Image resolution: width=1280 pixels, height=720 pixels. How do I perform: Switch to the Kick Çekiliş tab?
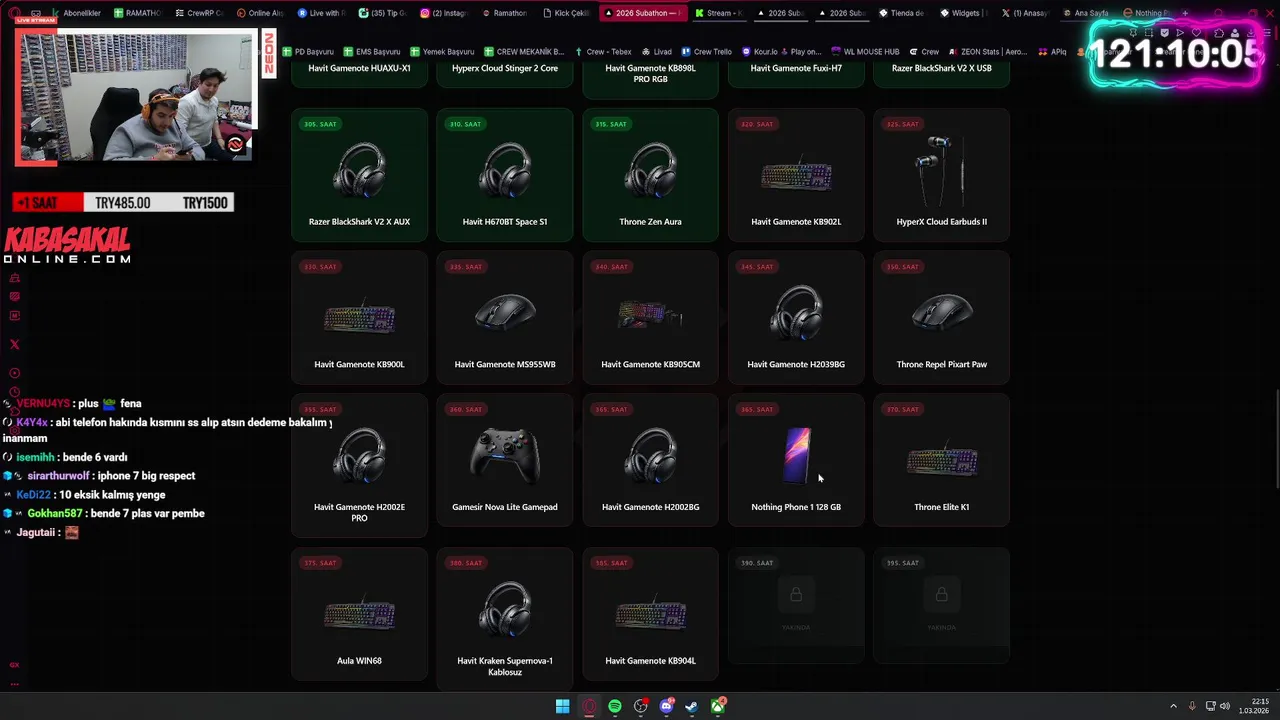tap(567, 13)
